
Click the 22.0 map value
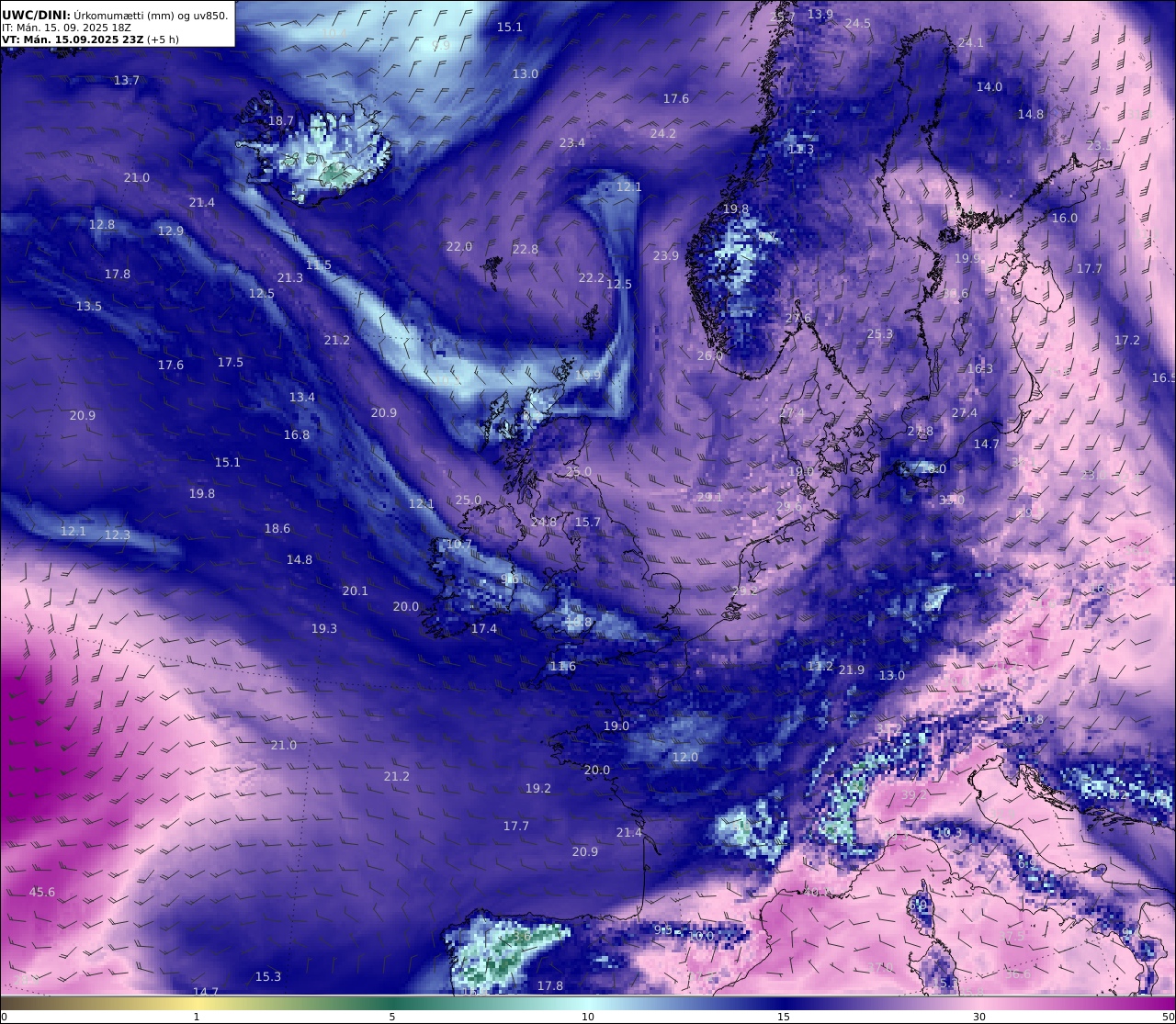pyautogui.click(x=459, y=246)
